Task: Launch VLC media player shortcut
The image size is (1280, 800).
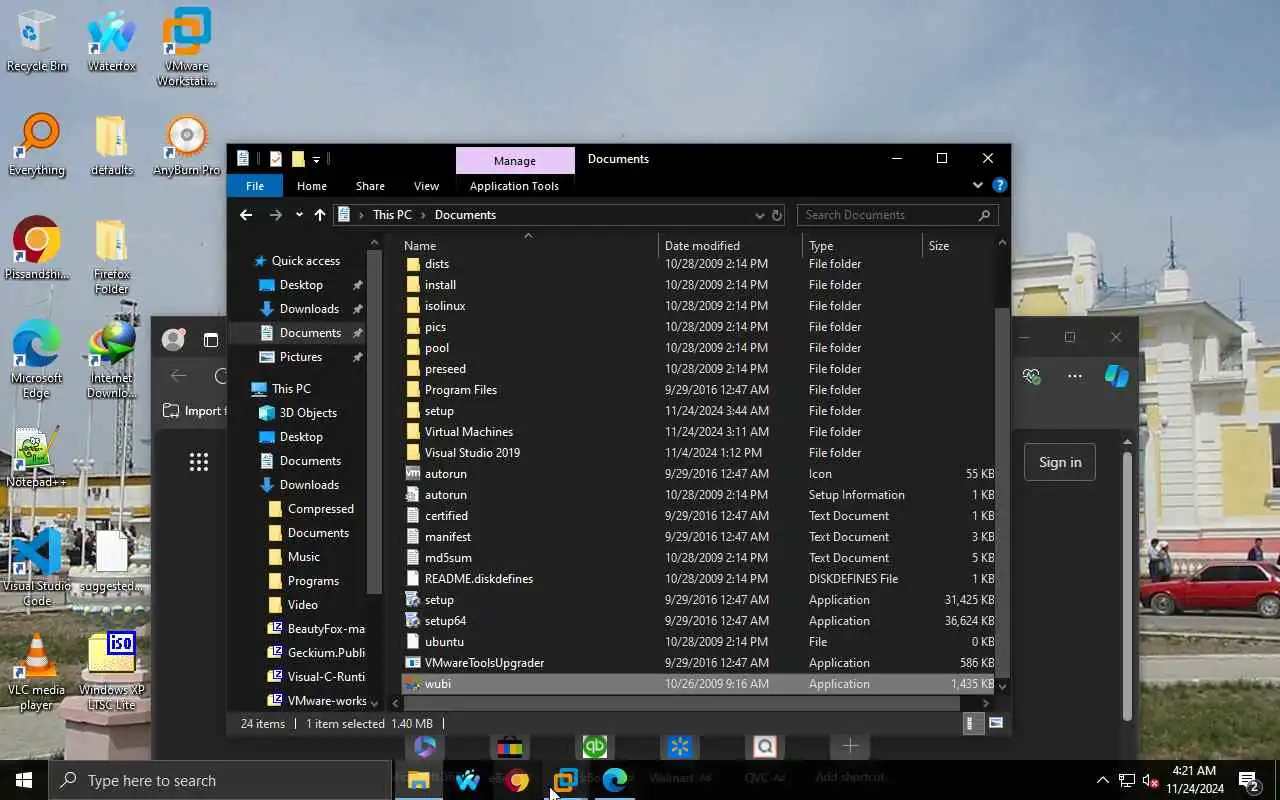Action: (x=37, y=672)
